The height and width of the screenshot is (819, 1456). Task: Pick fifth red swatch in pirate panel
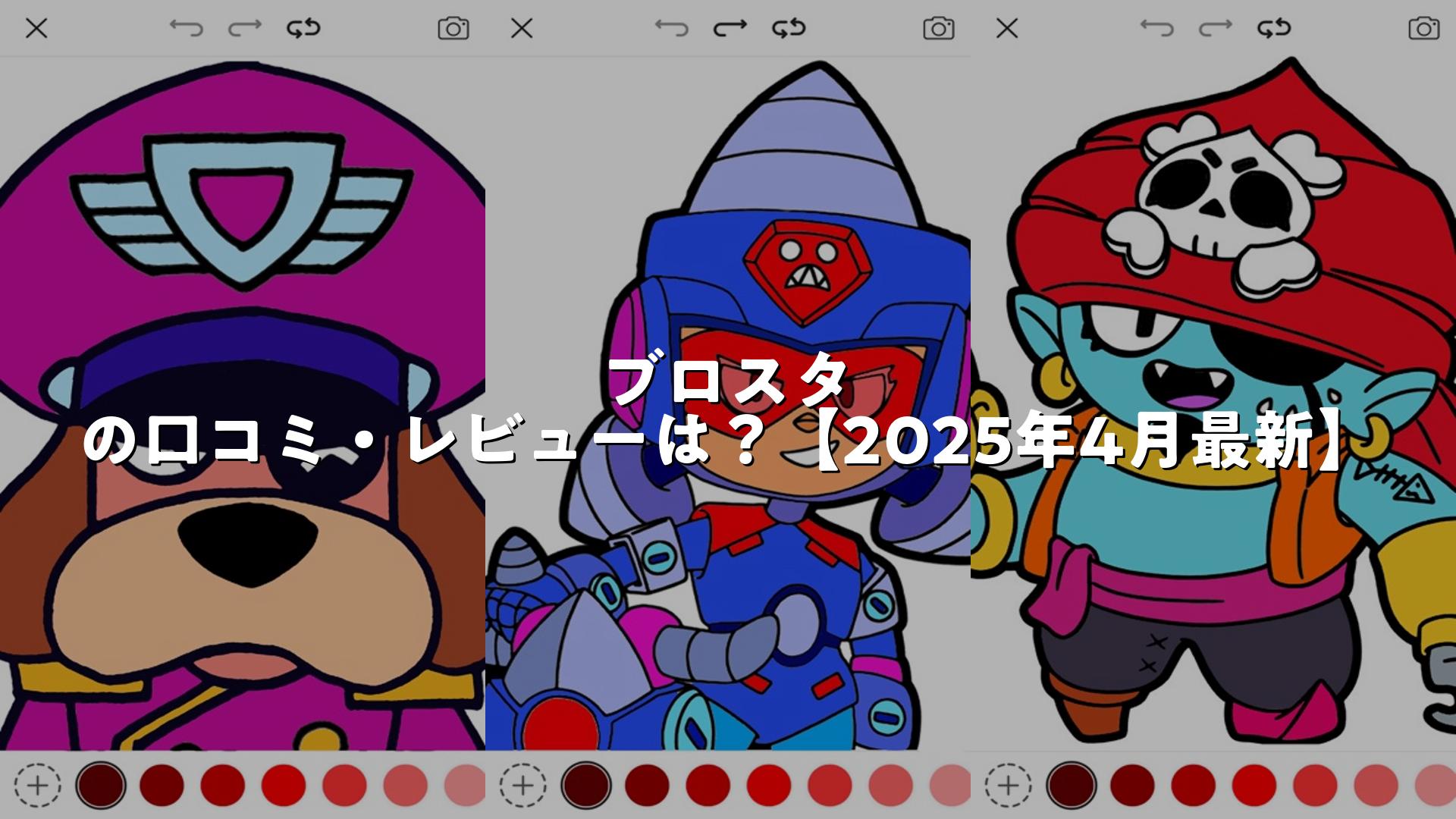click(1315, 785)
